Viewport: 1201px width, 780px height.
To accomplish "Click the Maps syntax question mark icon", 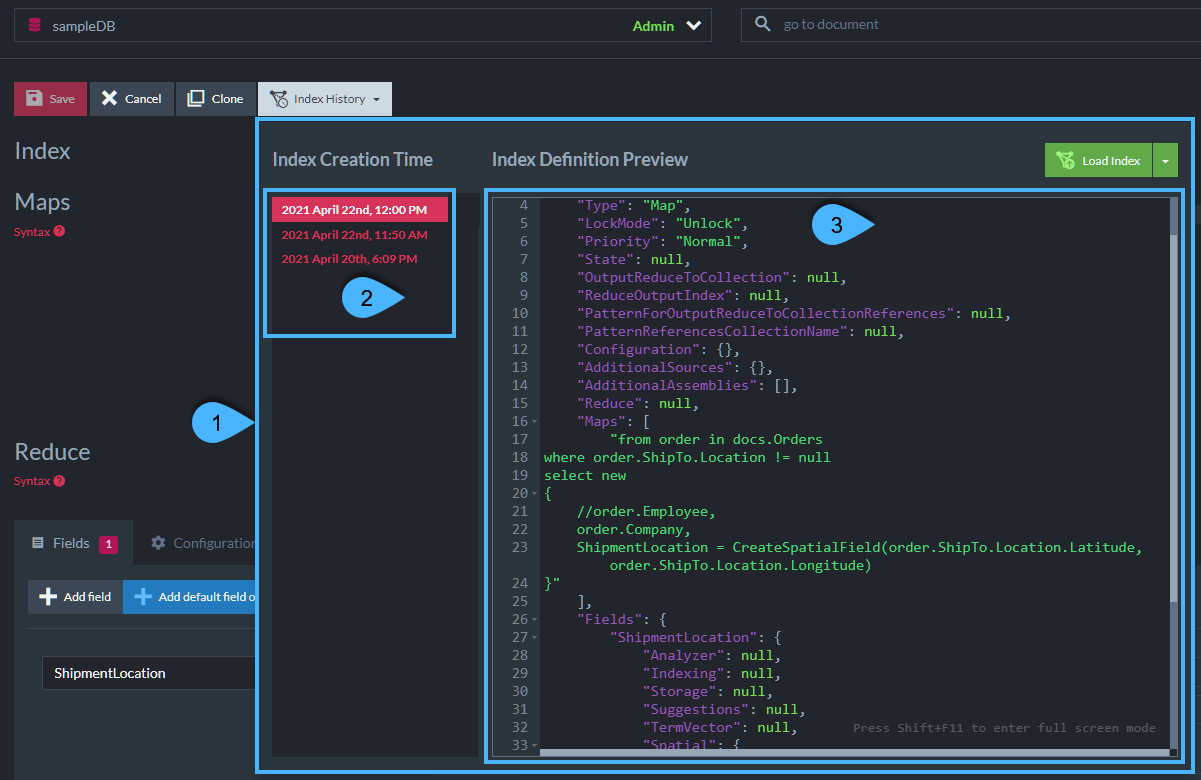I will pos(59,231).
